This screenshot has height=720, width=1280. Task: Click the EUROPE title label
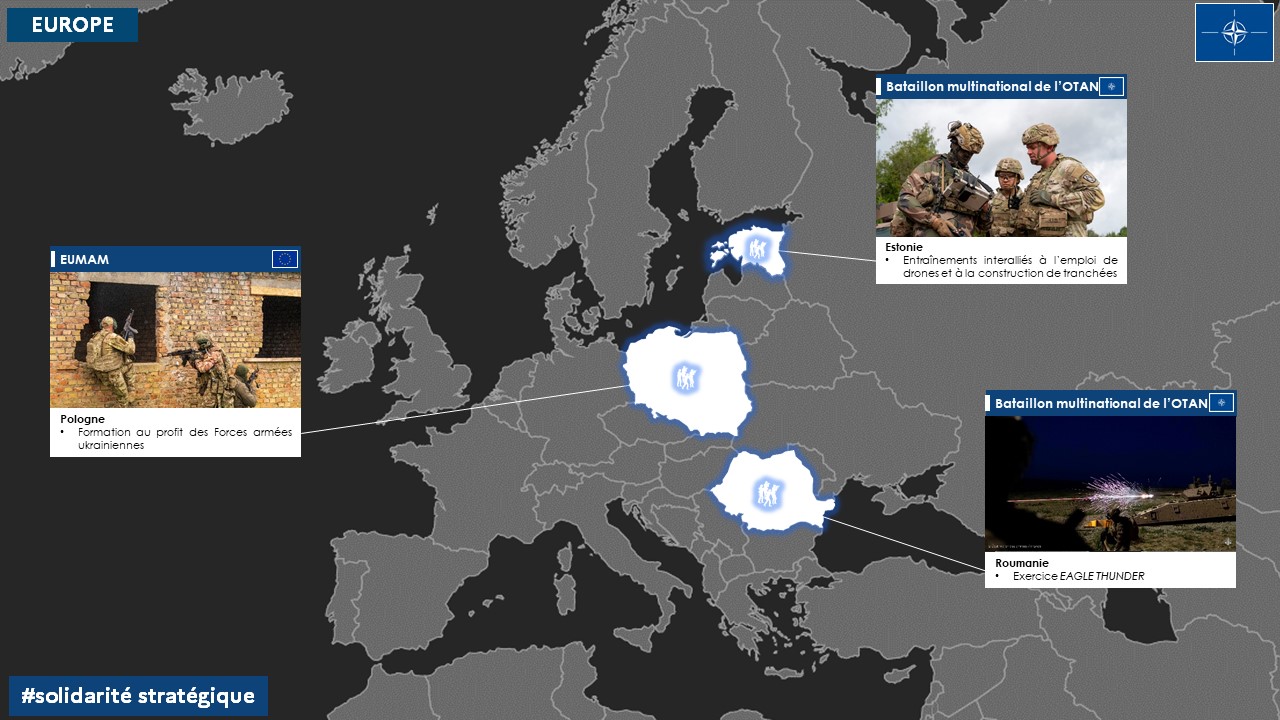click(x=72, y=25)
